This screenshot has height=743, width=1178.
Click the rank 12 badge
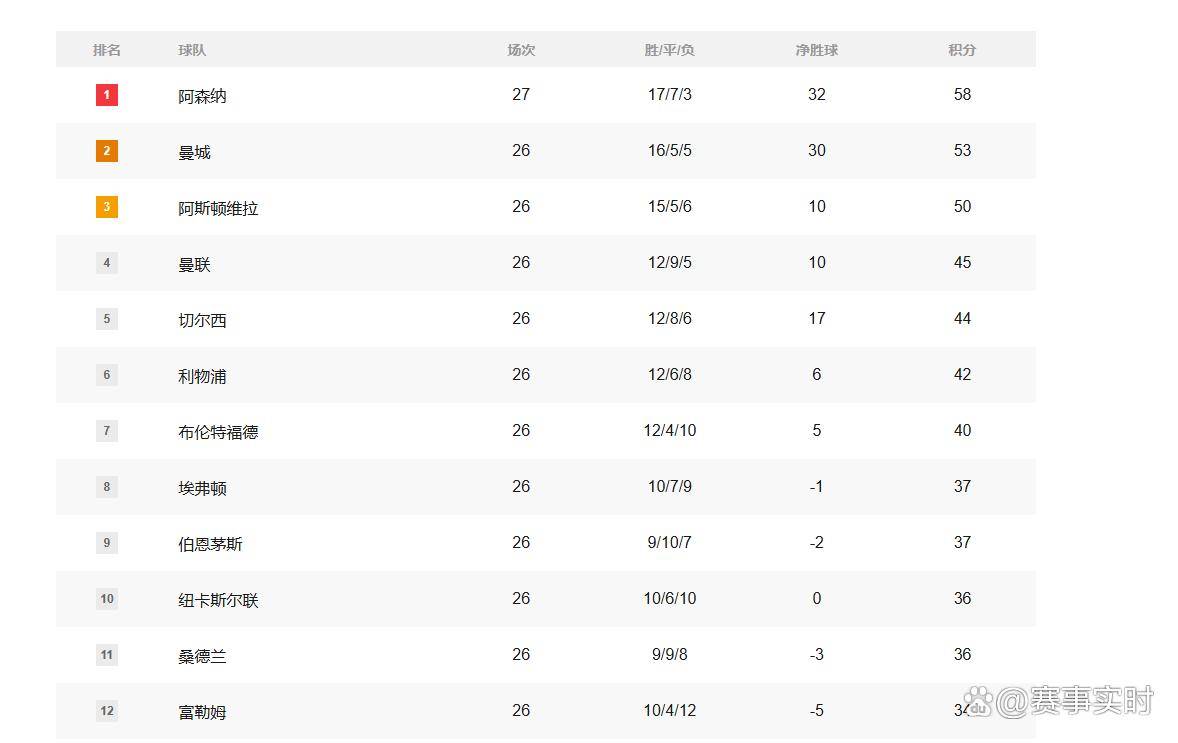click(x=107, y=711)
